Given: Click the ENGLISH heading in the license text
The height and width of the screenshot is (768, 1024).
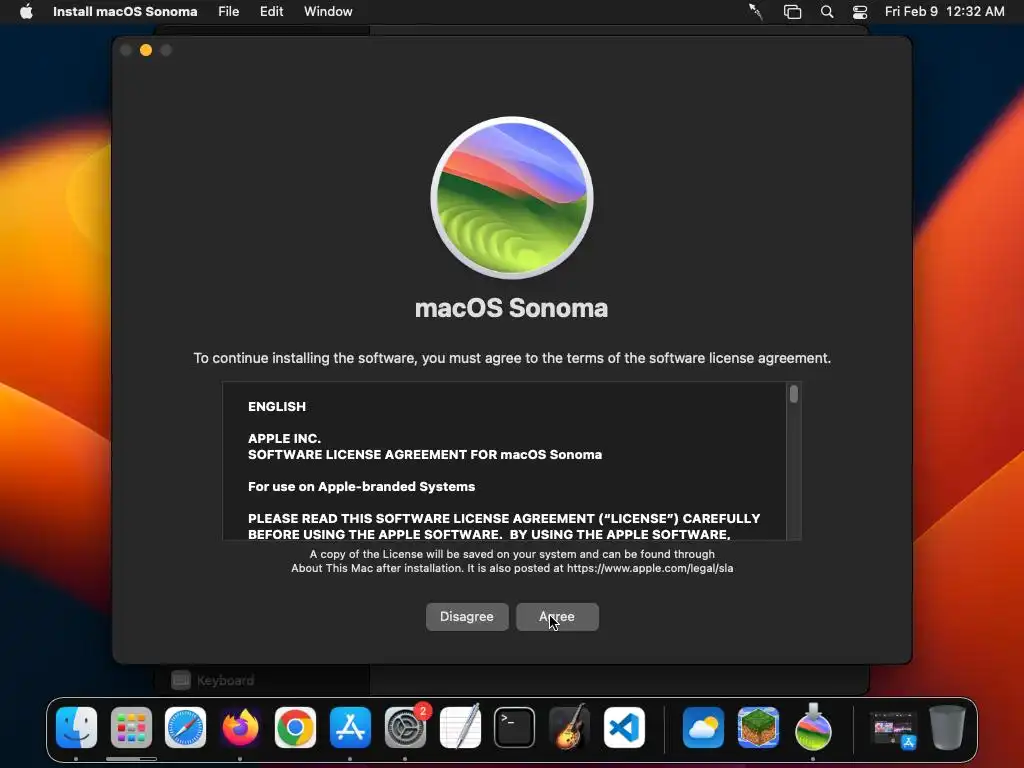Looking at the screenshot, I should (x=277, y=406).
